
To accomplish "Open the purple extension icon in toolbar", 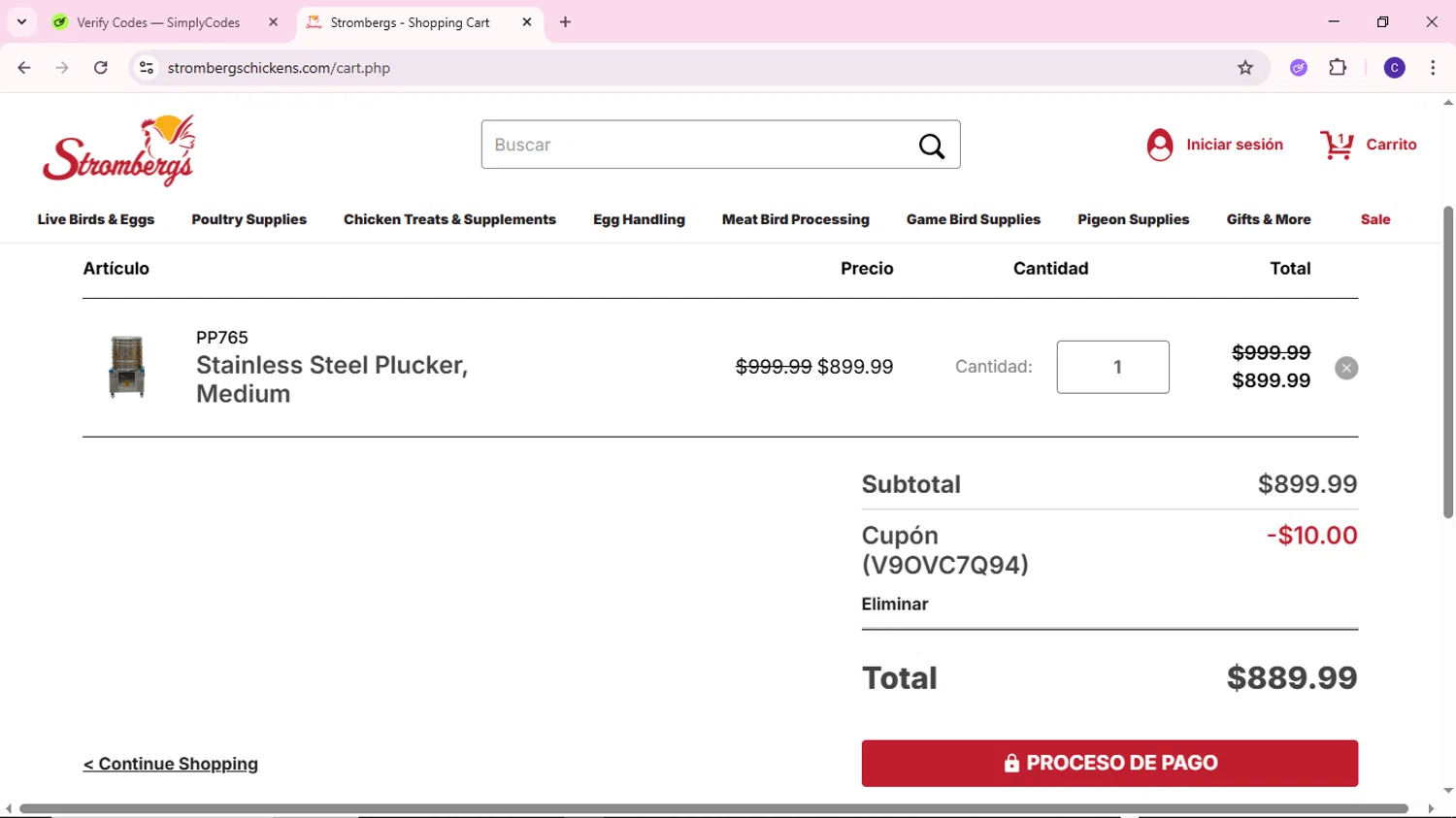I will [1299, 68].
